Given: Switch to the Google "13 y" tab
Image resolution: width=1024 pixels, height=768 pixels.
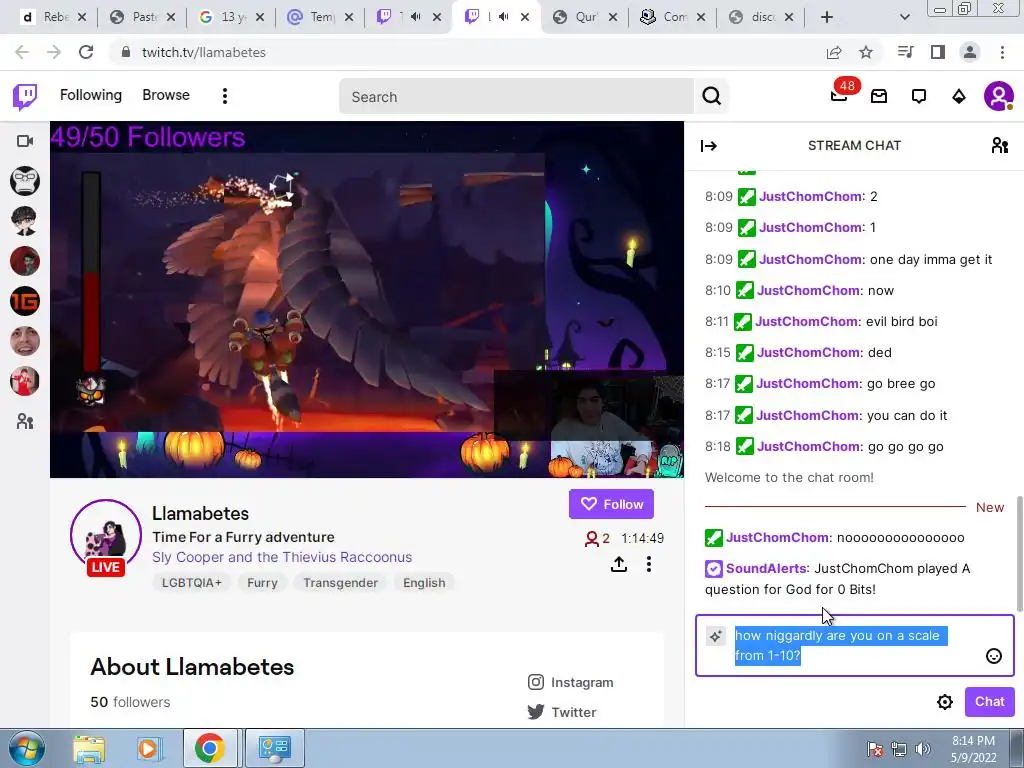Looking at the screenshot, I should [232, 17].
